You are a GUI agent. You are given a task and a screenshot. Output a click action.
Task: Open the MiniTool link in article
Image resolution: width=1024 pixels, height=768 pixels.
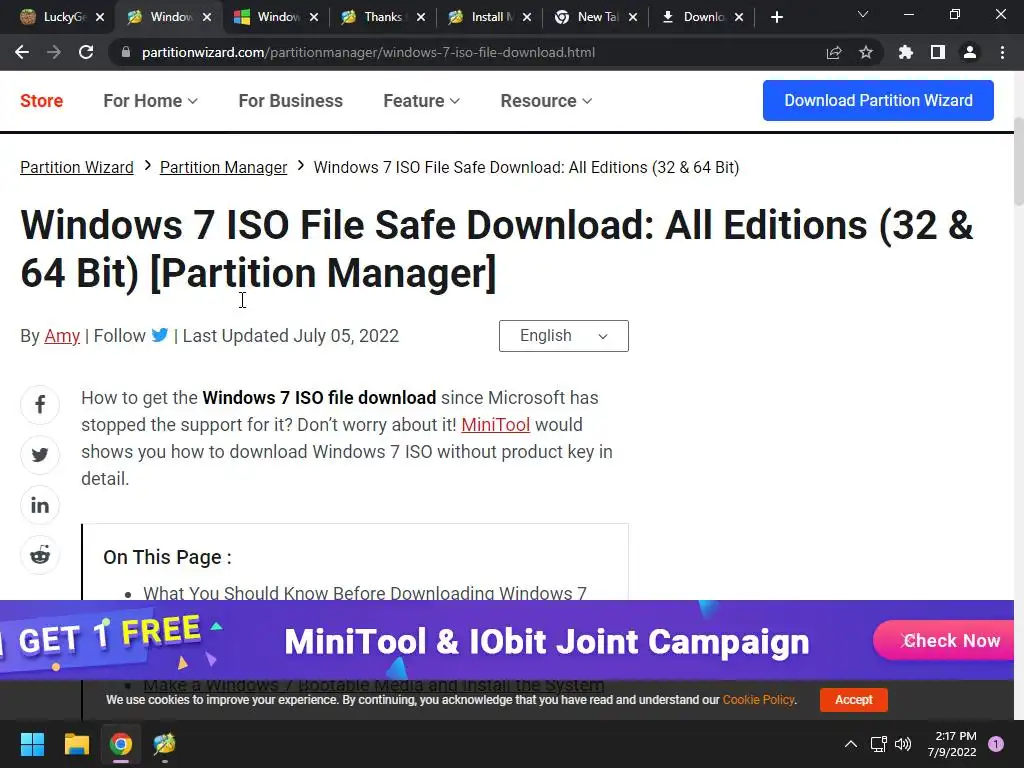pos(495,424)
